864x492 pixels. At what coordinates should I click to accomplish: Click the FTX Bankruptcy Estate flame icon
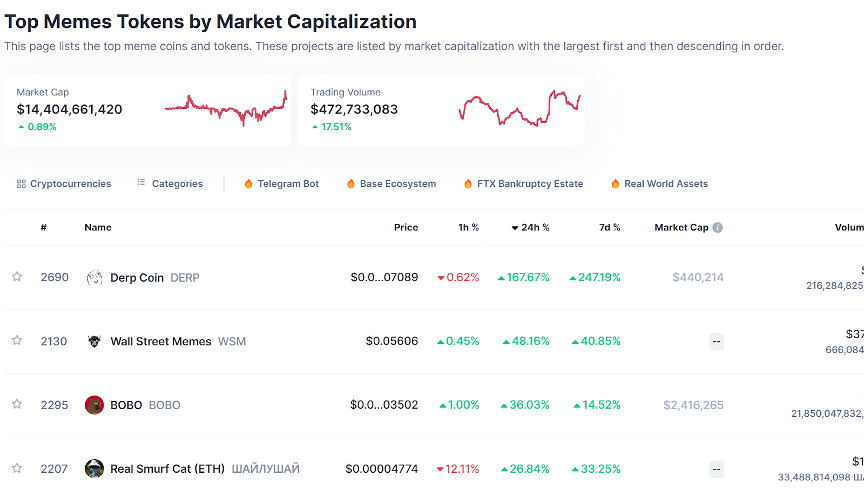468,184
